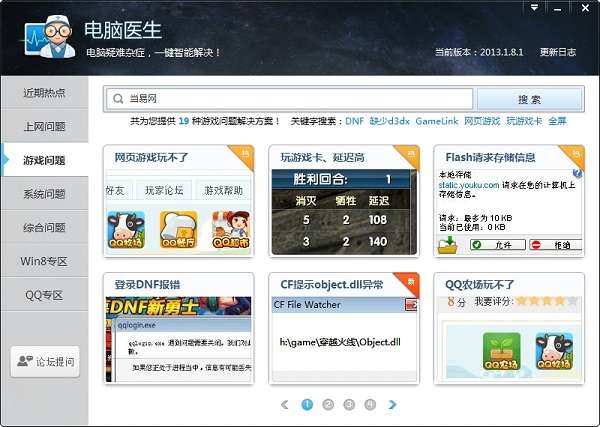Click the green 允许 allow button image
Image resolution: width=600 pixels, height=427 pixels.
(x=498, y=245)
